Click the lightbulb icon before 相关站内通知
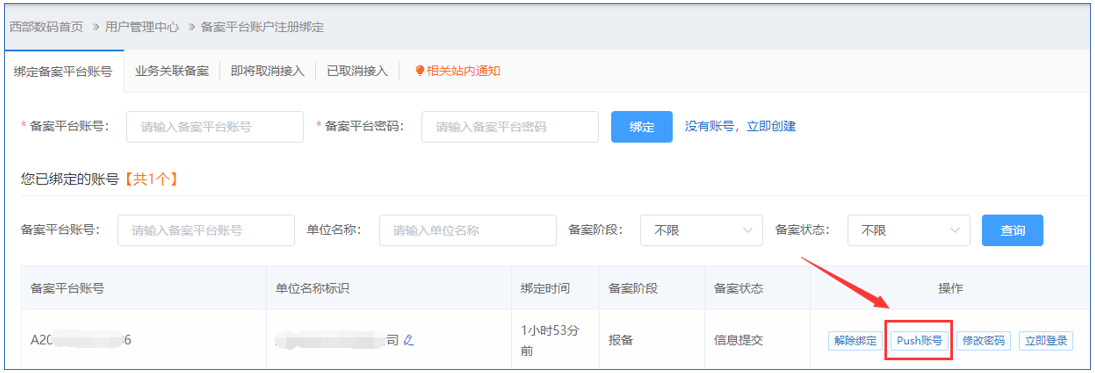Viewport: 1095px width, 373px height. (420, 71)
